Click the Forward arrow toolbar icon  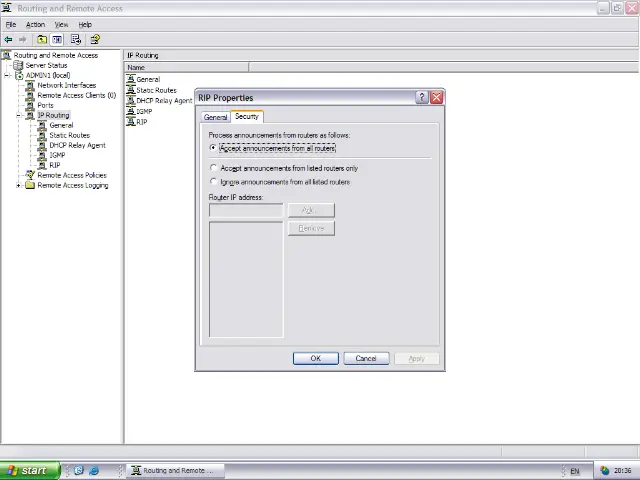[x=23, y=40]
